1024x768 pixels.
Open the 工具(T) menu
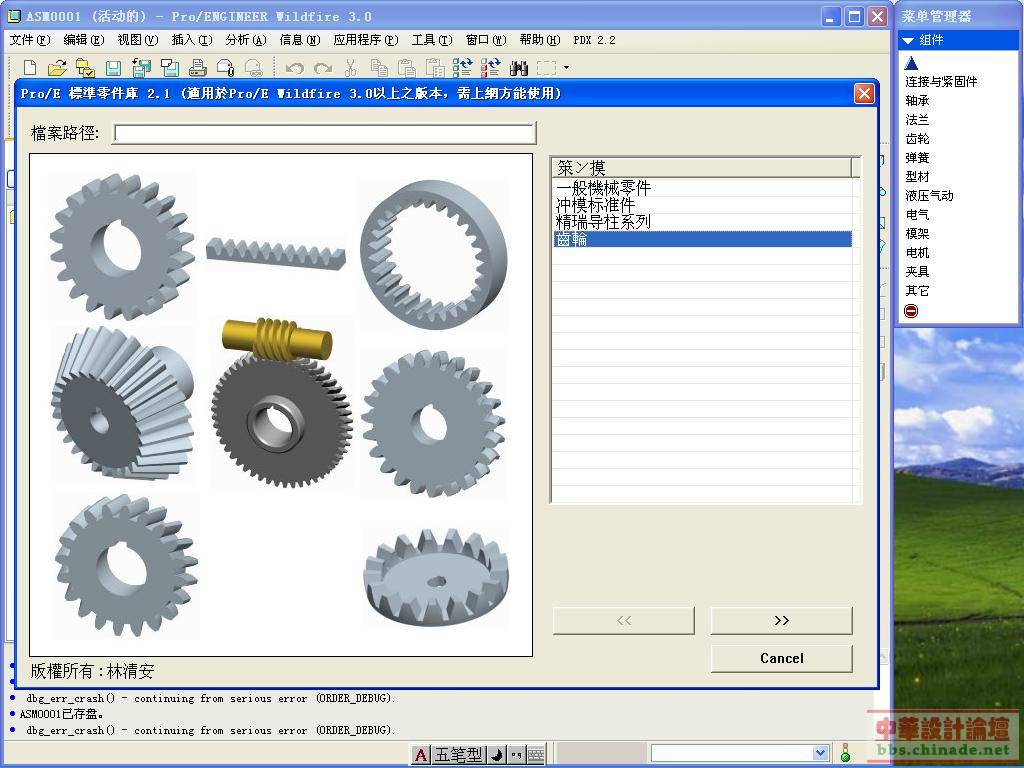pyautogui.click(x=432, y=40)
